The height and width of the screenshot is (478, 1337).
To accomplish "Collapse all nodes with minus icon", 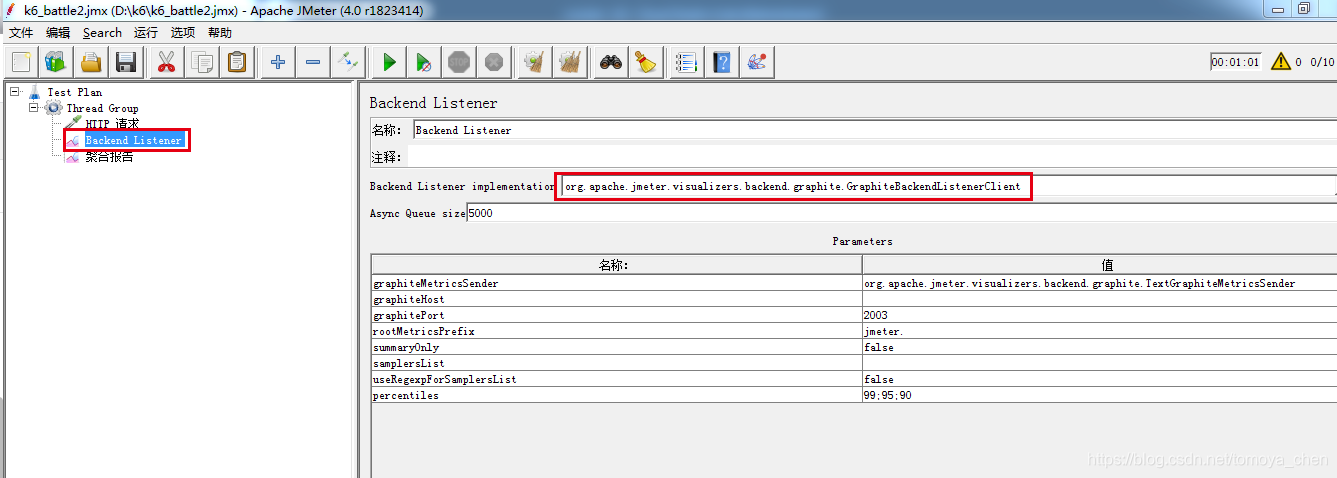I will pos(313,62).
